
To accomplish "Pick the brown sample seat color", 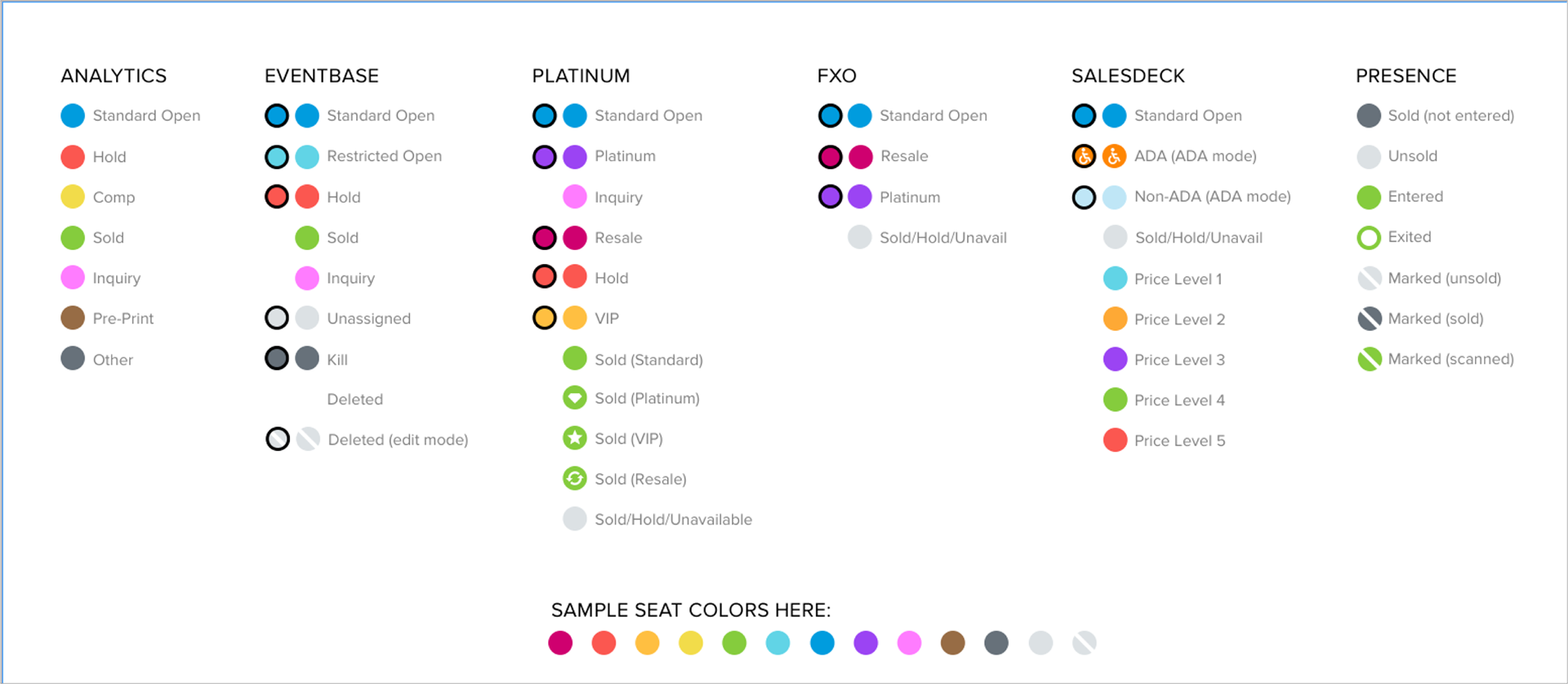I will point(953,643).
